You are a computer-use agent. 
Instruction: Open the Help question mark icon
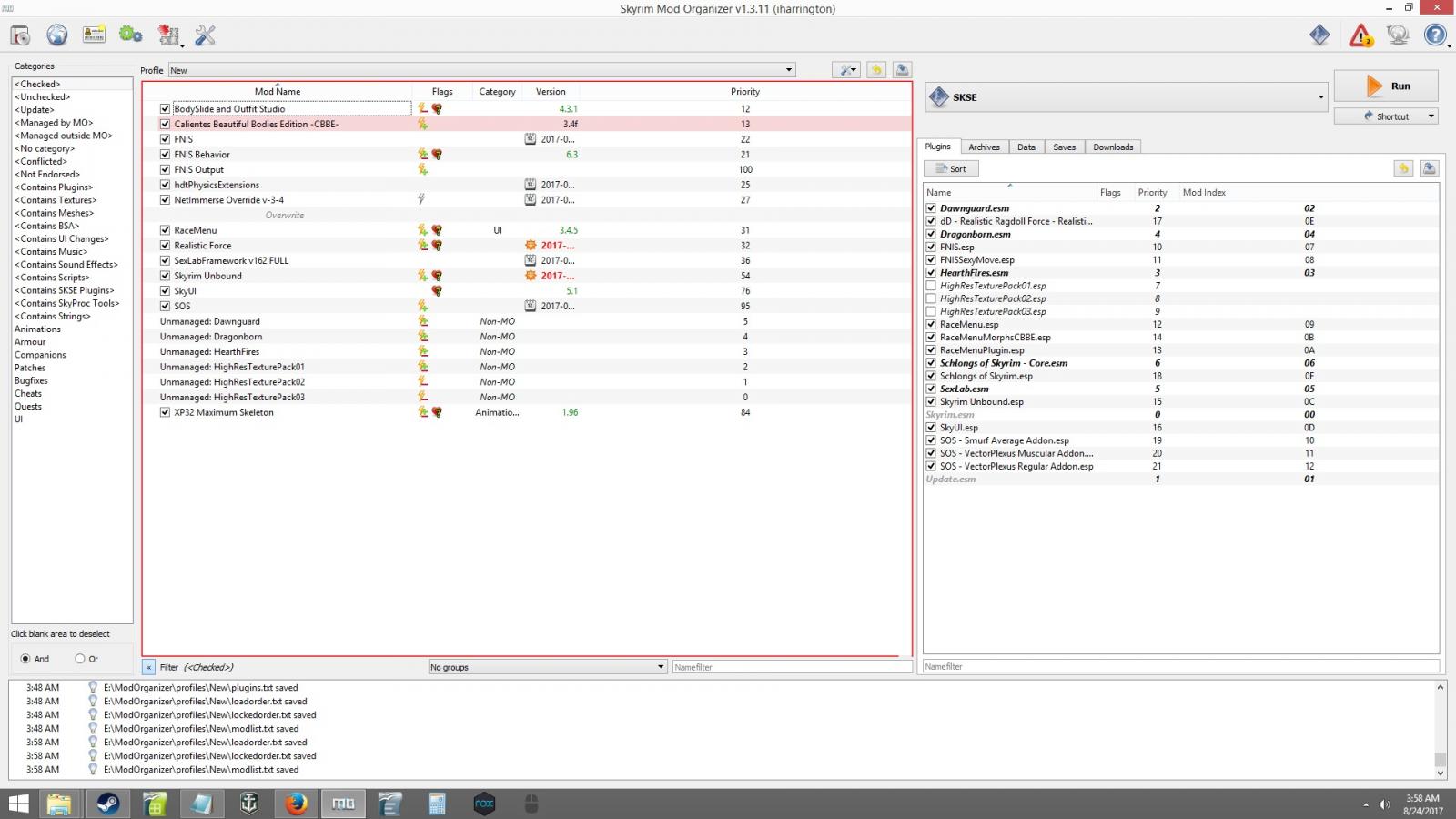1435,35
